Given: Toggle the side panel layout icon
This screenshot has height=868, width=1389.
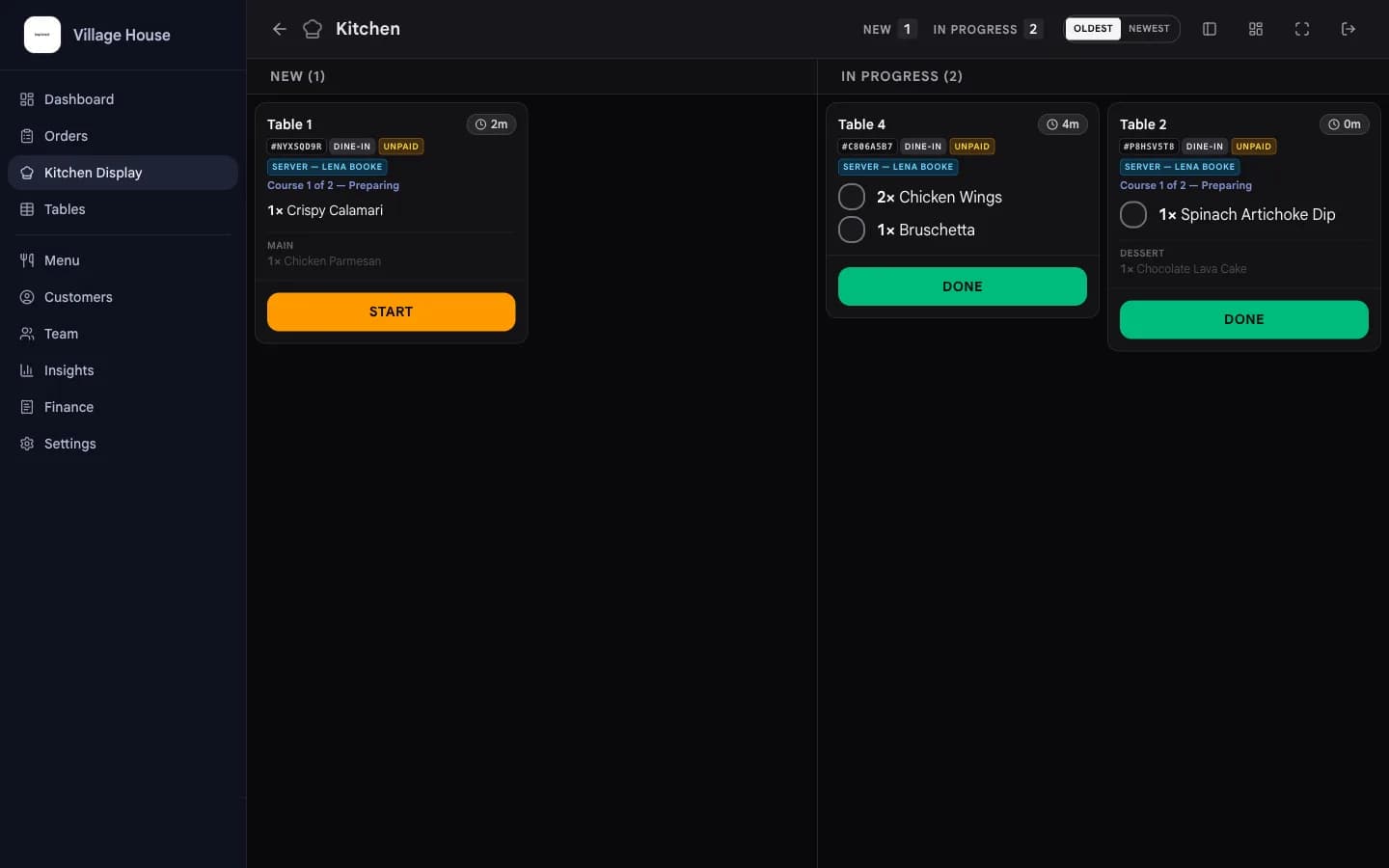Looking at the screenshot, I should point(1210,29).
